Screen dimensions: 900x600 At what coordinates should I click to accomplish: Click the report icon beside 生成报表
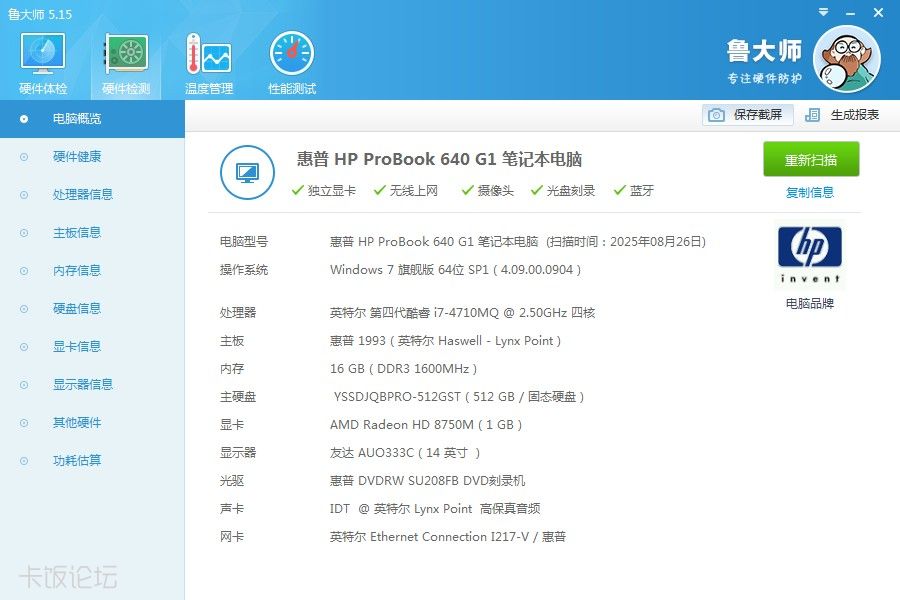tap(813, 115)
